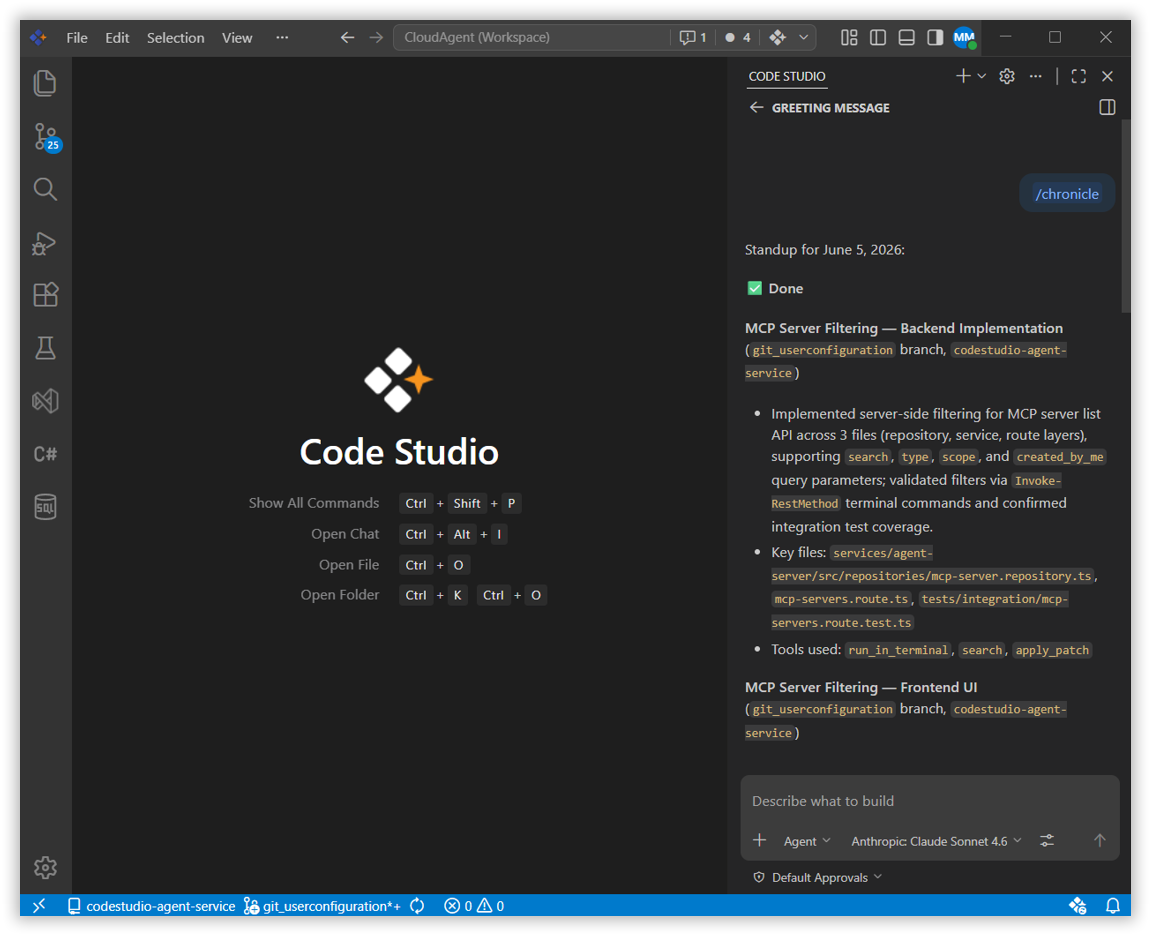The image size is (1151, 936).
Task: Expand the new chat chevron dropdown
Action: [982, 76]
